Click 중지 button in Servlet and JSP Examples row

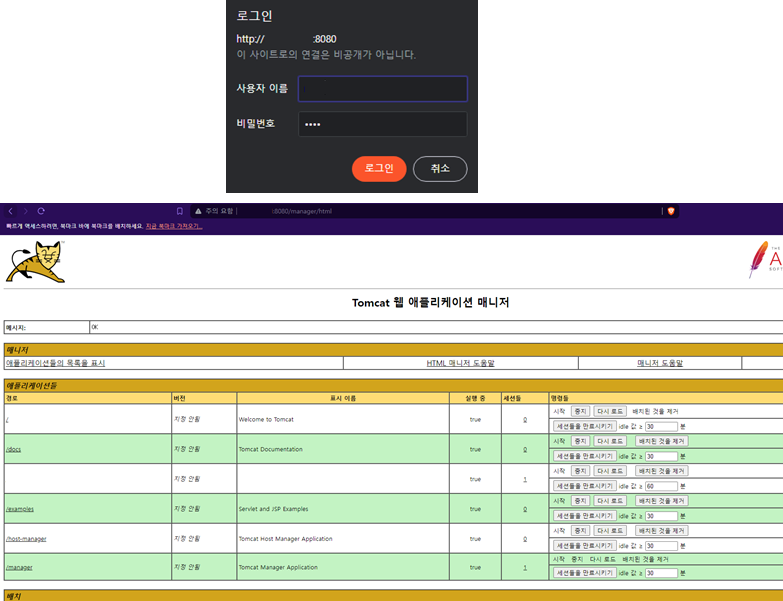(580, 501)
